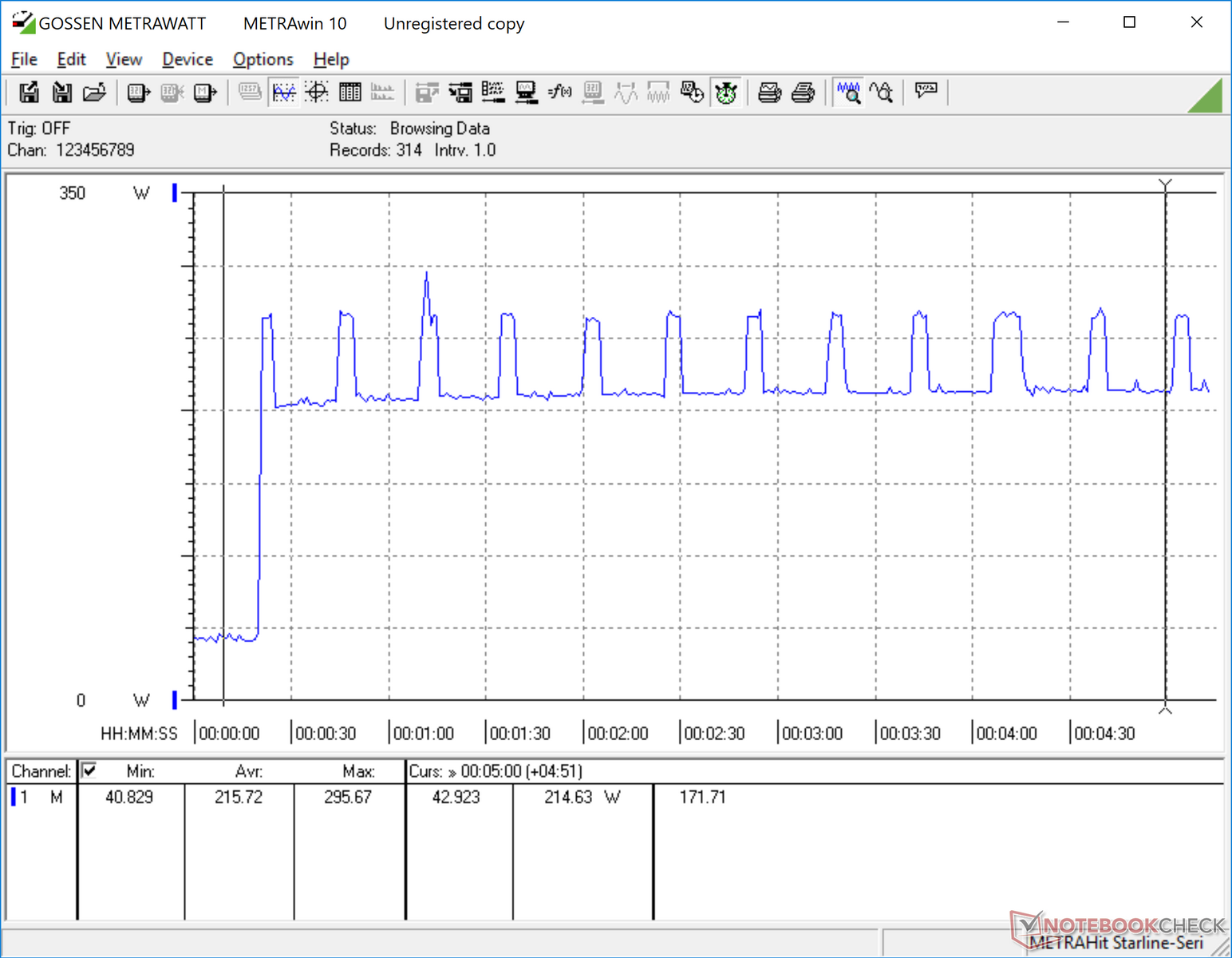Toggle the sine wave Y-t graph button
Viewport: 1232px width, 958px height.
pos(284,93)
